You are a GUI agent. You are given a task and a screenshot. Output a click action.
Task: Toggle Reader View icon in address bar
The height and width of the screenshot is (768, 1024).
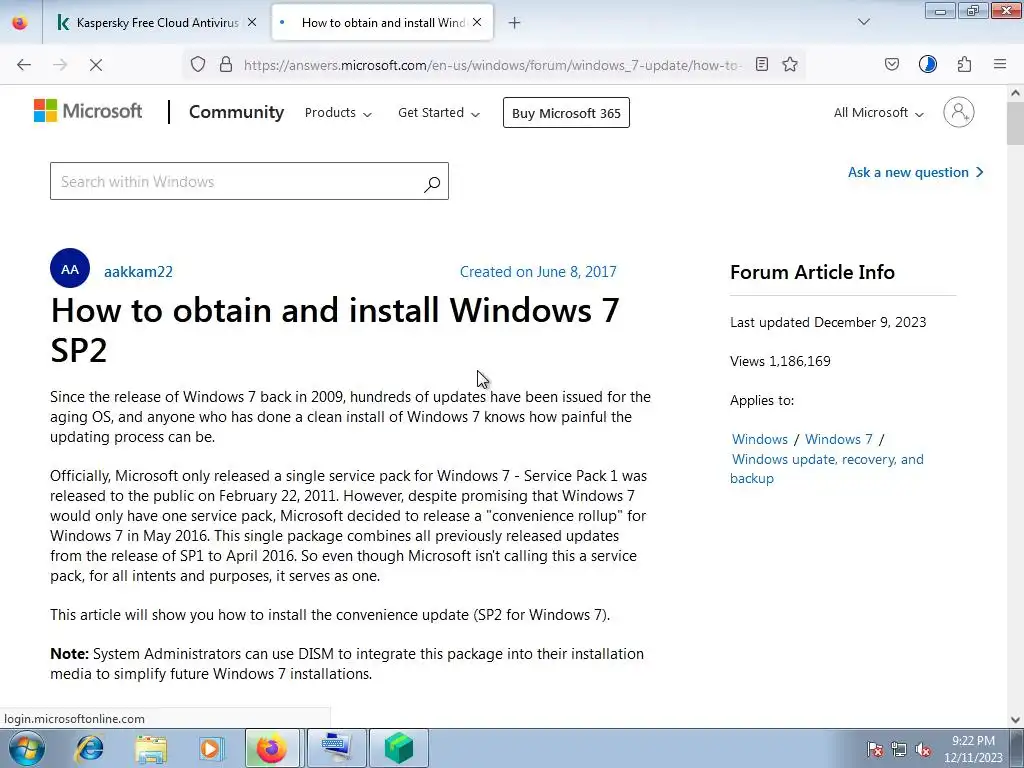(761, 64)
